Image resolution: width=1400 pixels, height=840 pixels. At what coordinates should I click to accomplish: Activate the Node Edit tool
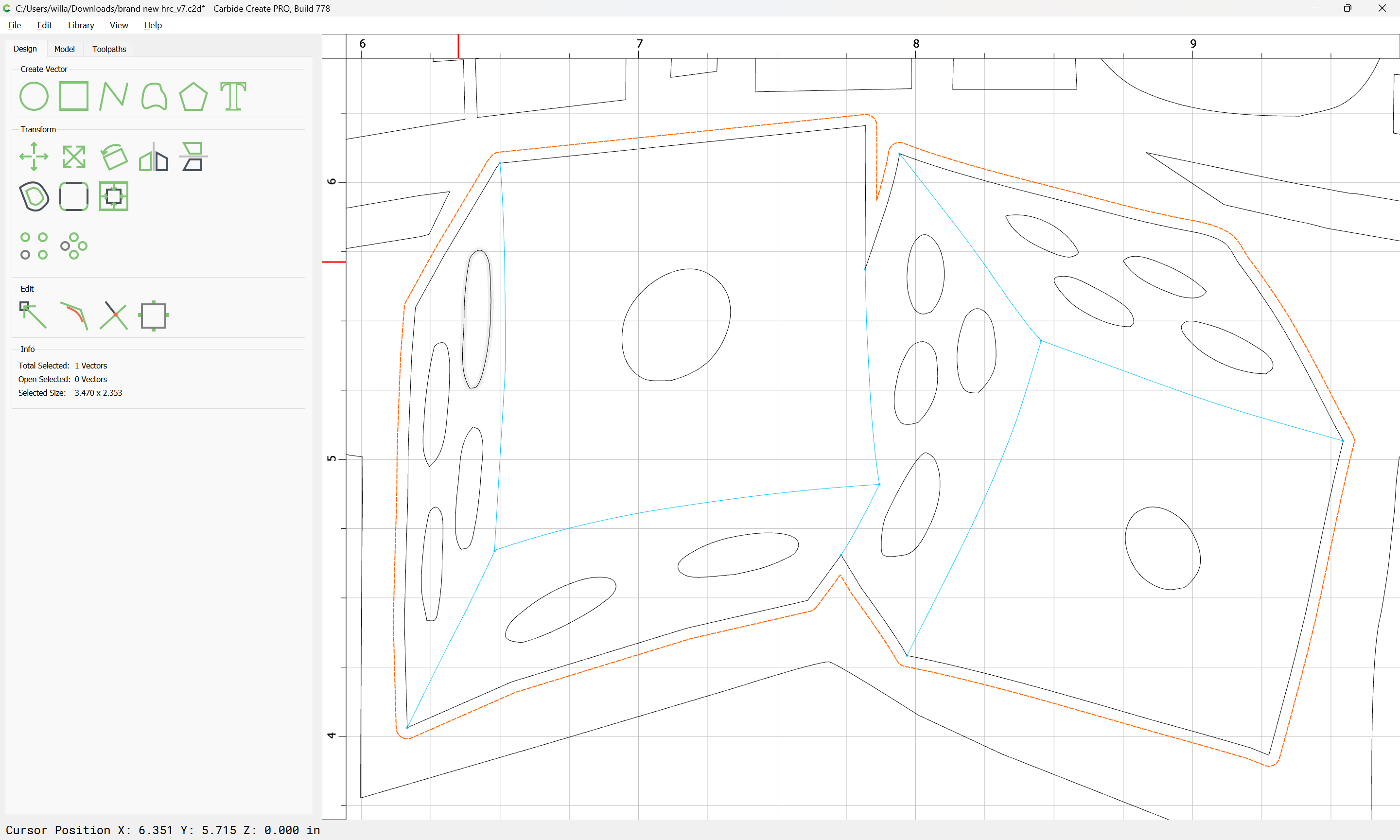click(33, 315)
